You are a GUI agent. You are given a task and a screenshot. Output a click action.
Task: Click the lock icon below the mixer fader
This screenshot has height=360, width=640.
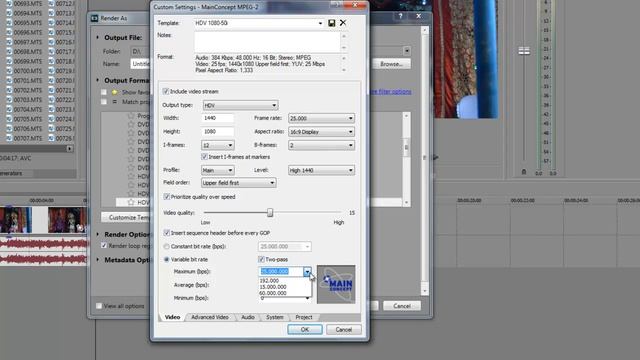(524, 172)
